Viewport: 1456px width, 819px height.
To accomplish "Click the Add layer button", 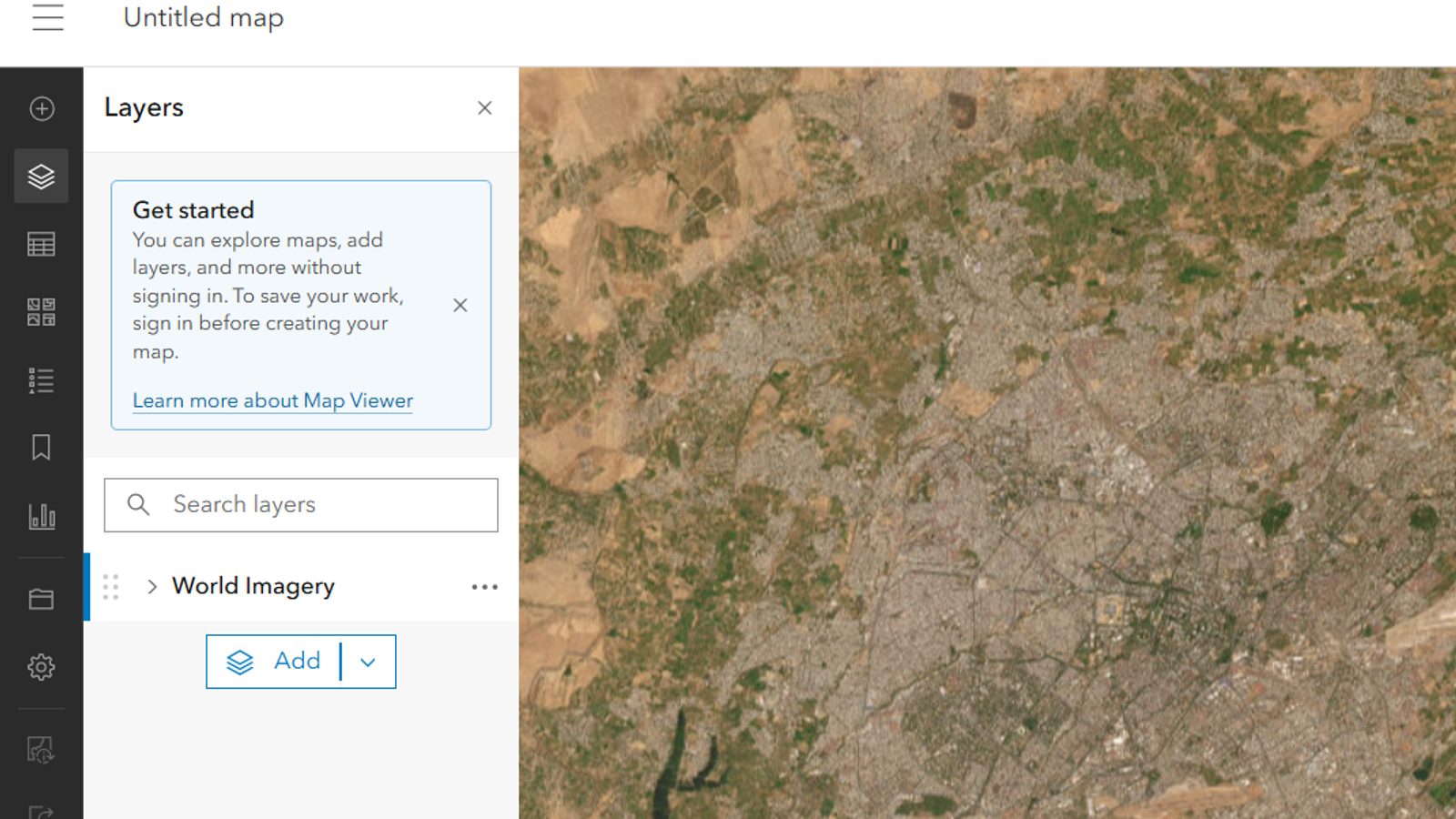I will [x=274, y=662].
